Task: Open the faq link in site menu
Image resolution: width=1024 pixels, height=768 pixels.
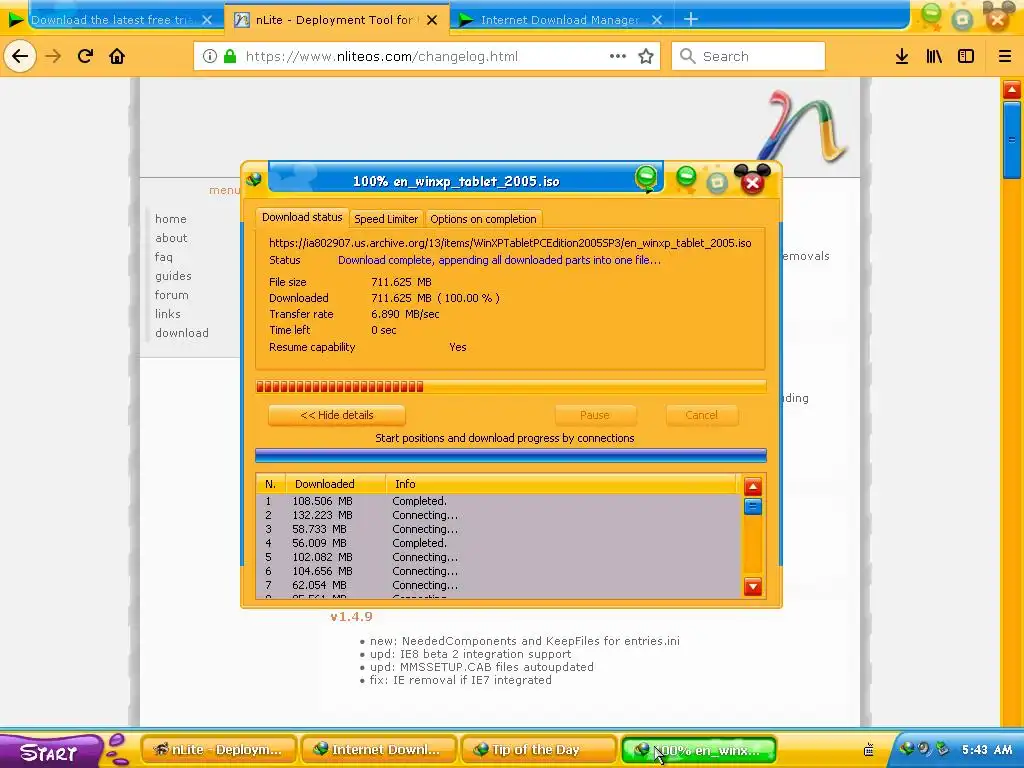Action: tap(163, 257)
